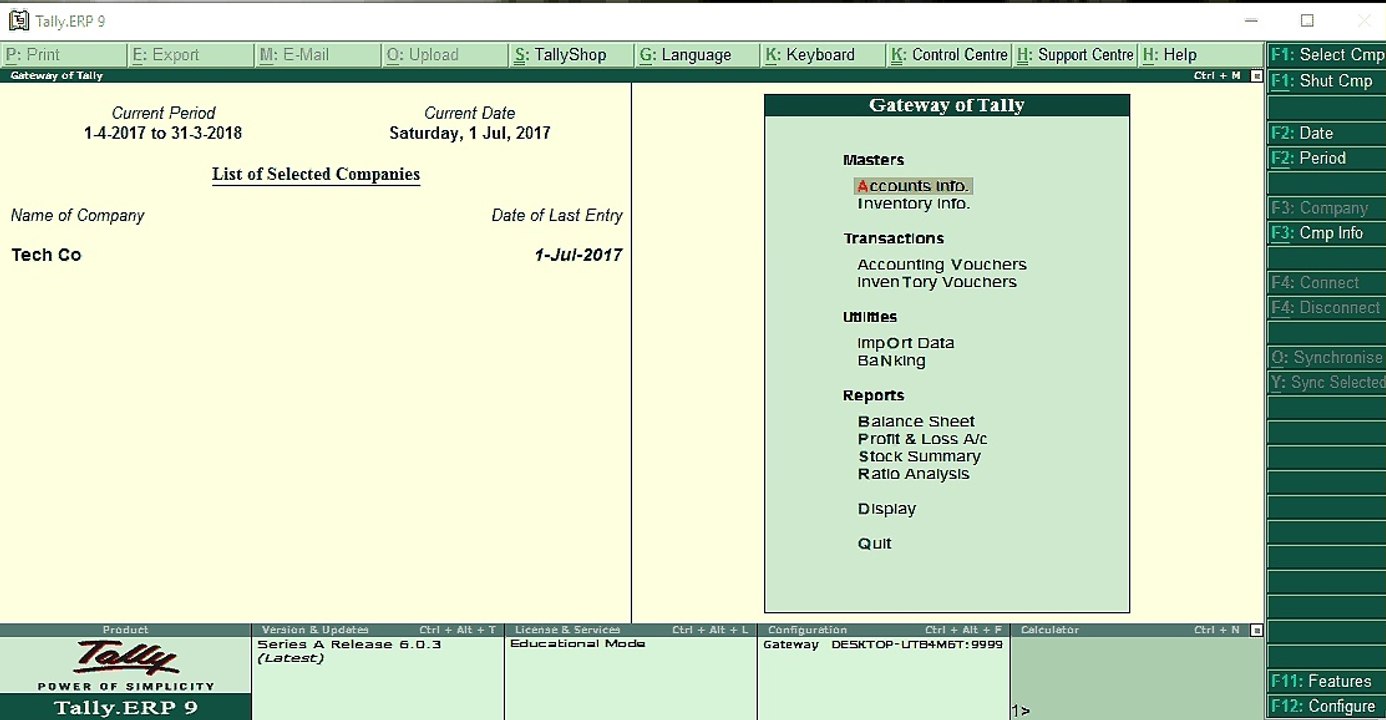Select Accounts Info. under Masters
Screen dimensions: 1386x720
point(913,186)
